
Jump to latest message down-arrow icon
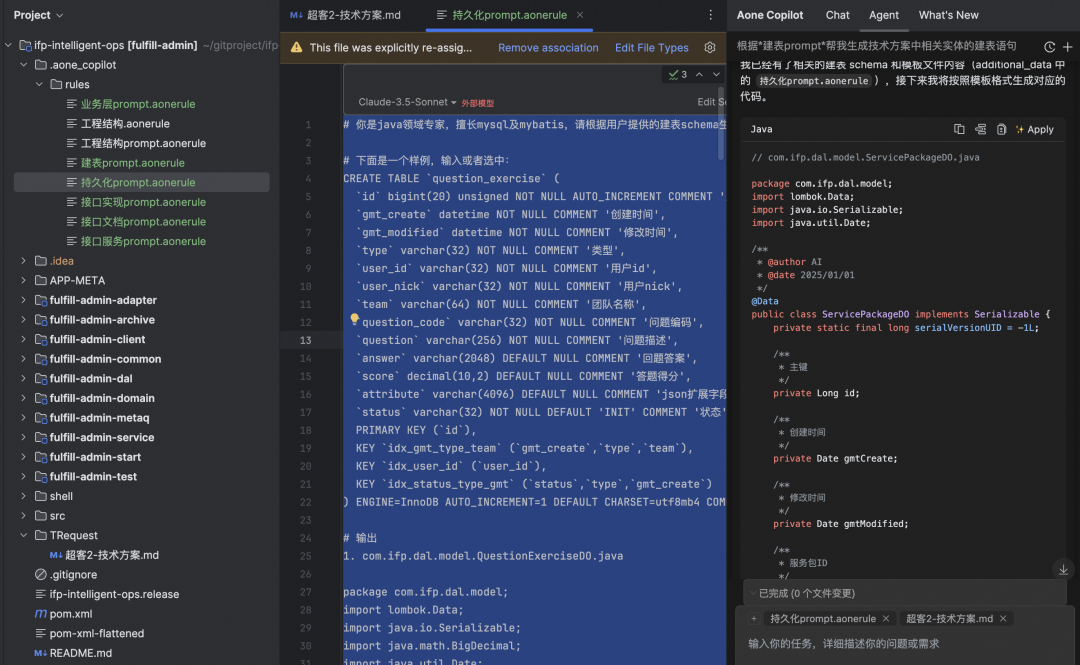[1063, 569]
